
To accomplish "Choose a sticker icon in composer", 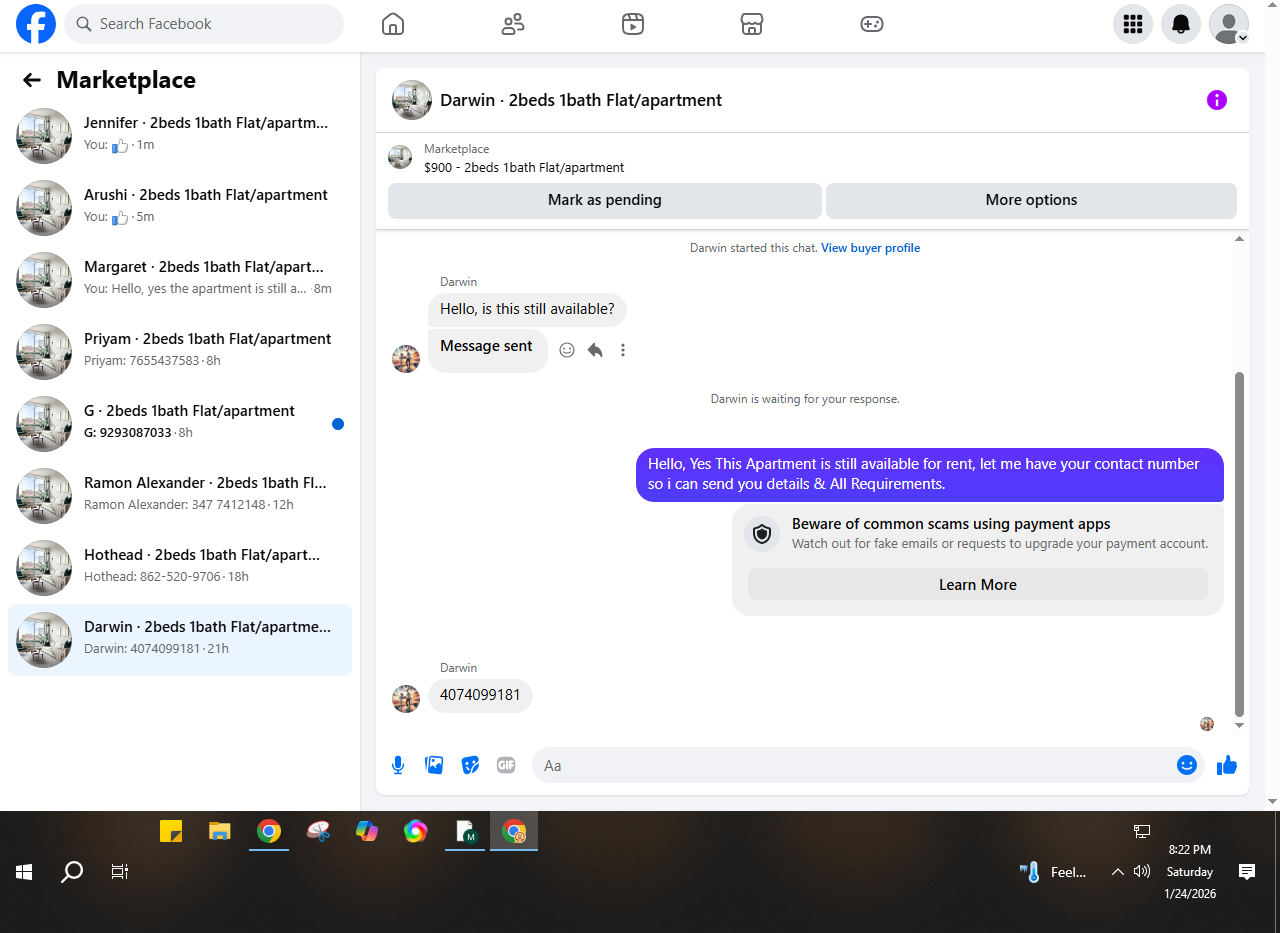I will pyautogui.click(x=470, y=765).
